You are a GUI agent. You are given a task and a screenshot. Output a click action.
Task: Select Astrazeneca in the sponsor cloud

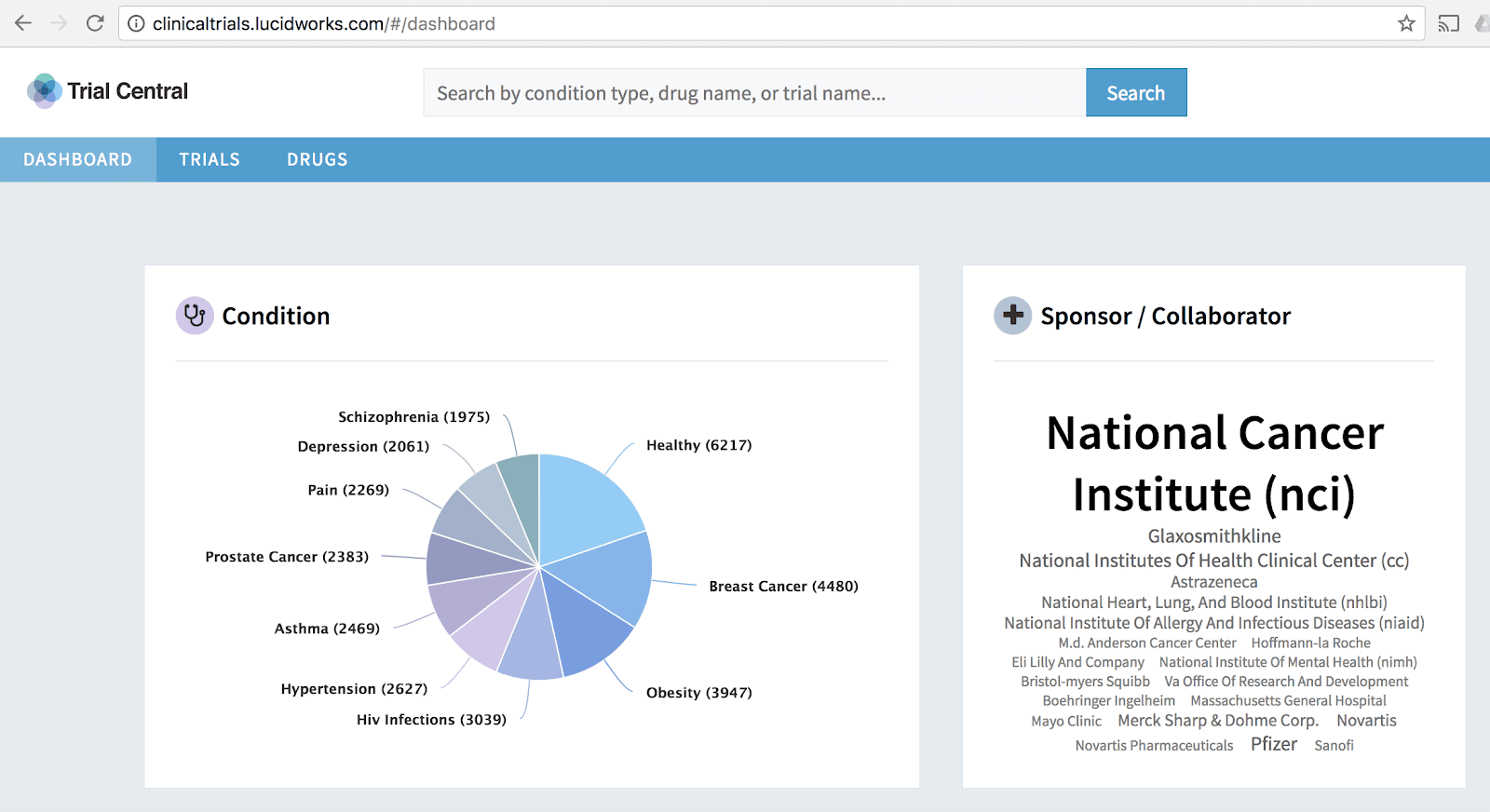point(1214,582)
